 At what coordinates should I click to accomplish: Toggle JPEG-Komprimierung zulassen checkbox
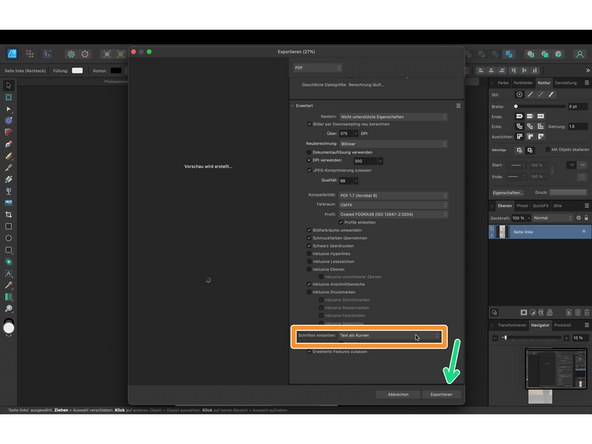point(309,170)
